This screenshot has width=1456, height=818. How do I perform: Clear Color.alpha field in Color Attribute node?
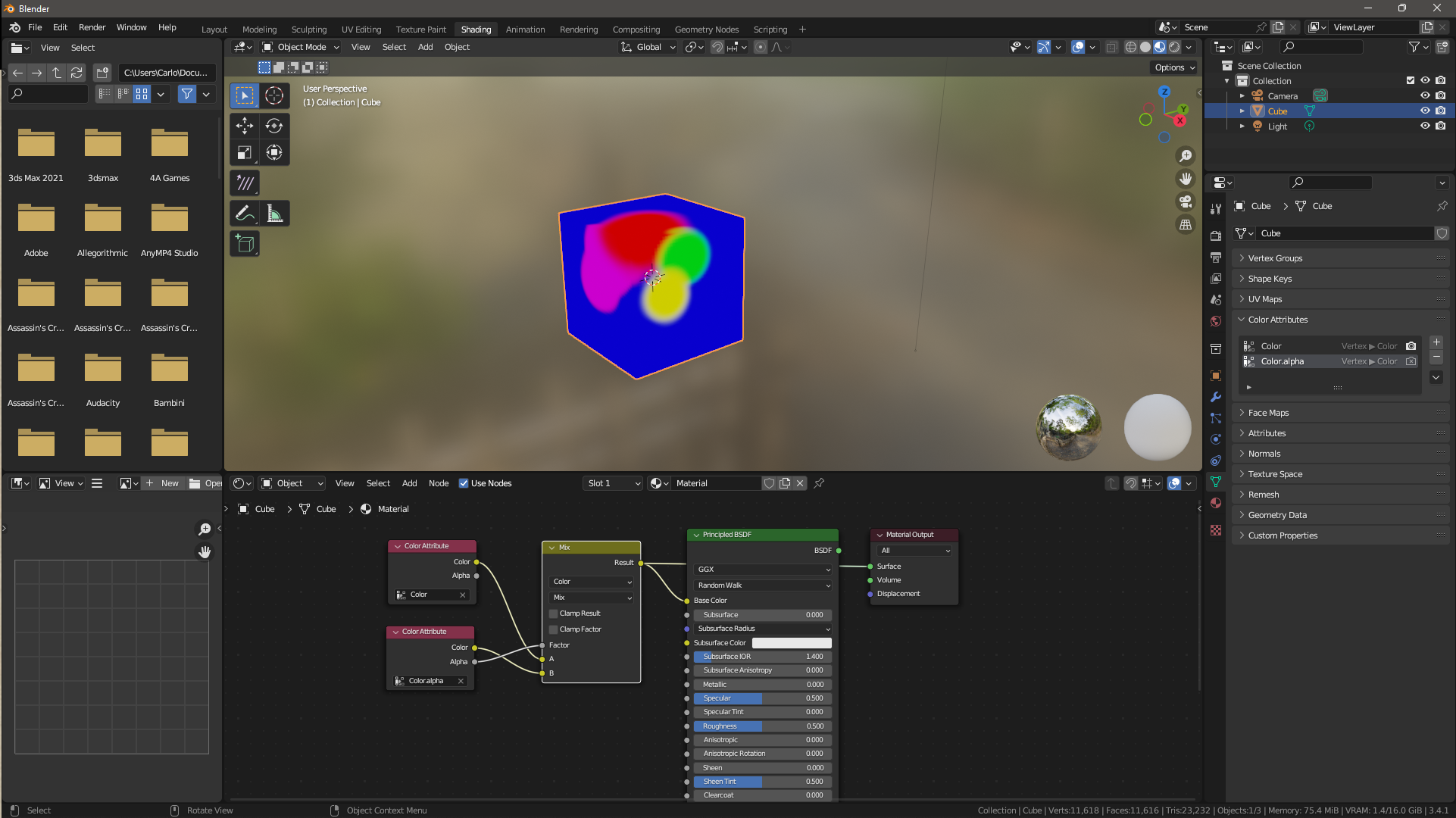(461, 681)
